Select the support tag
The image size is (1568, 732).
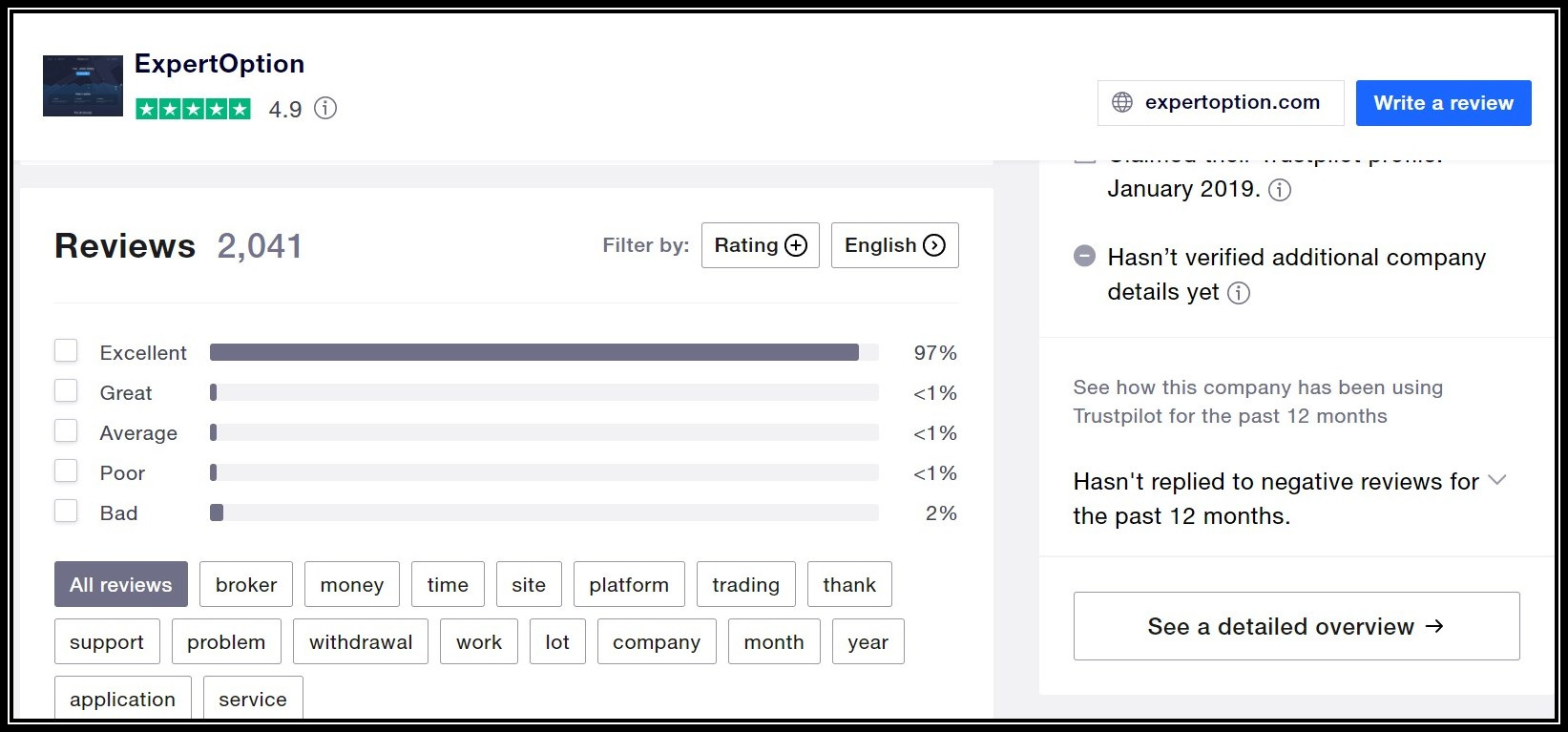point(107,641)
